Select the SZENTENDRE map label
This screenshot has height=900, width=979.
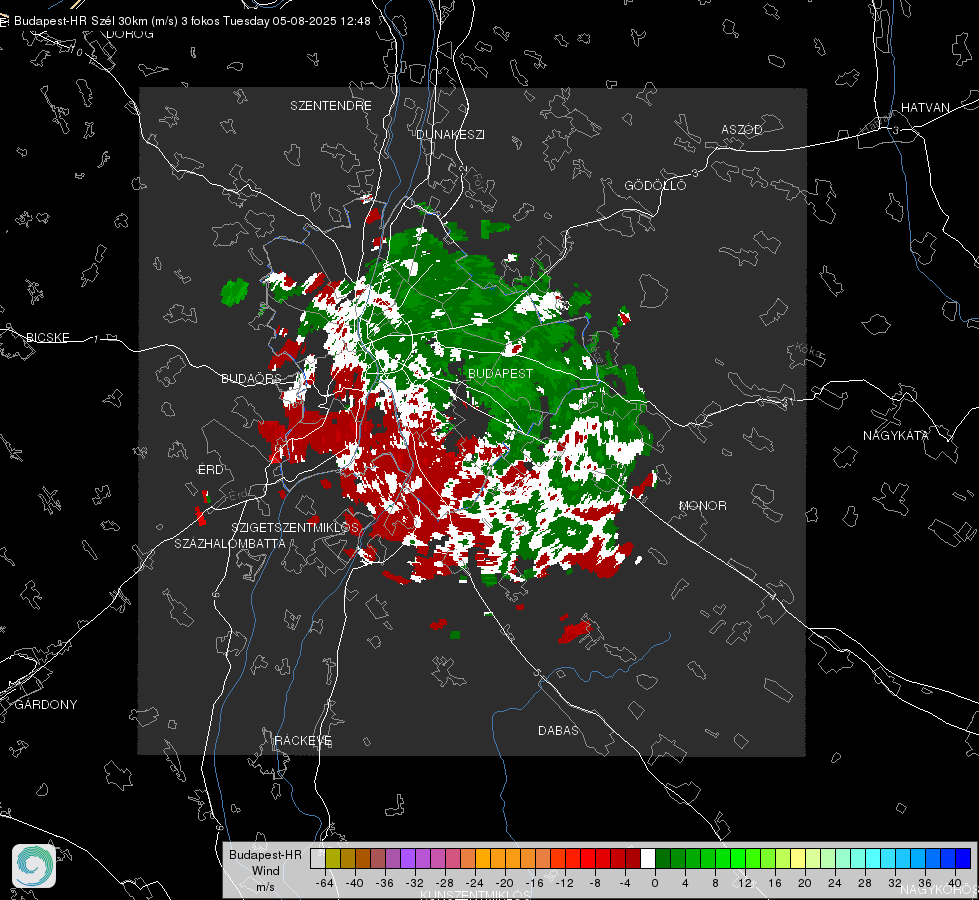pos(331,106)
